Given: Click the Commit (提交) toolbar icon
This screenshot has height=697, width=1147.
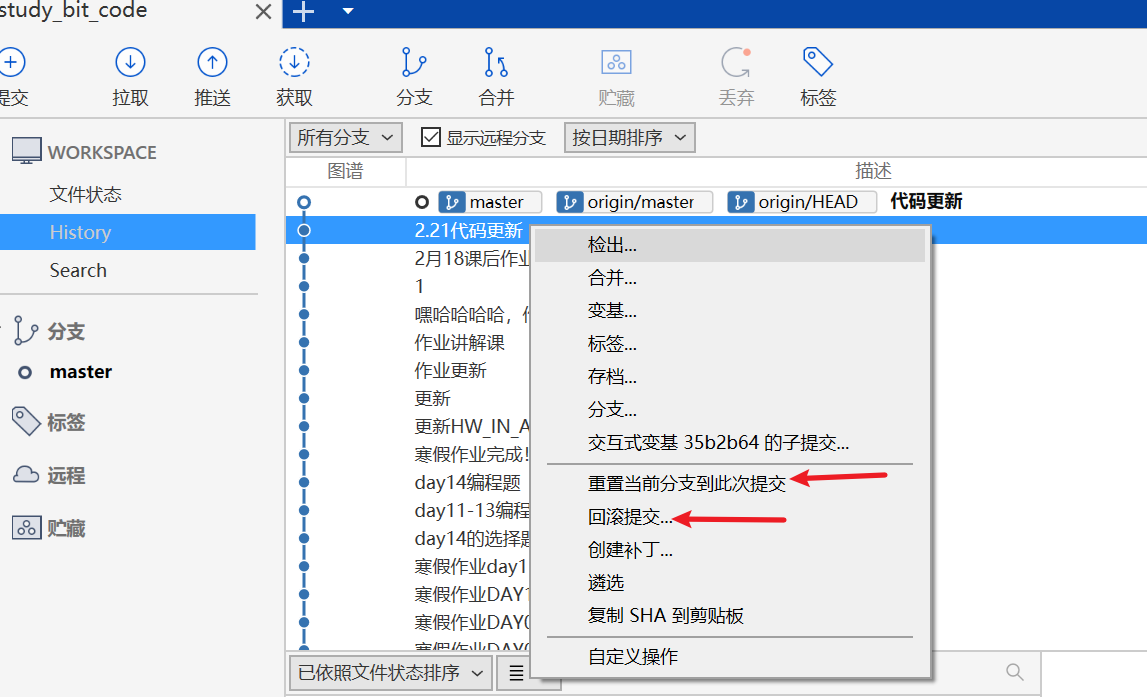Looking at the screenshot, I should (10, 63).
